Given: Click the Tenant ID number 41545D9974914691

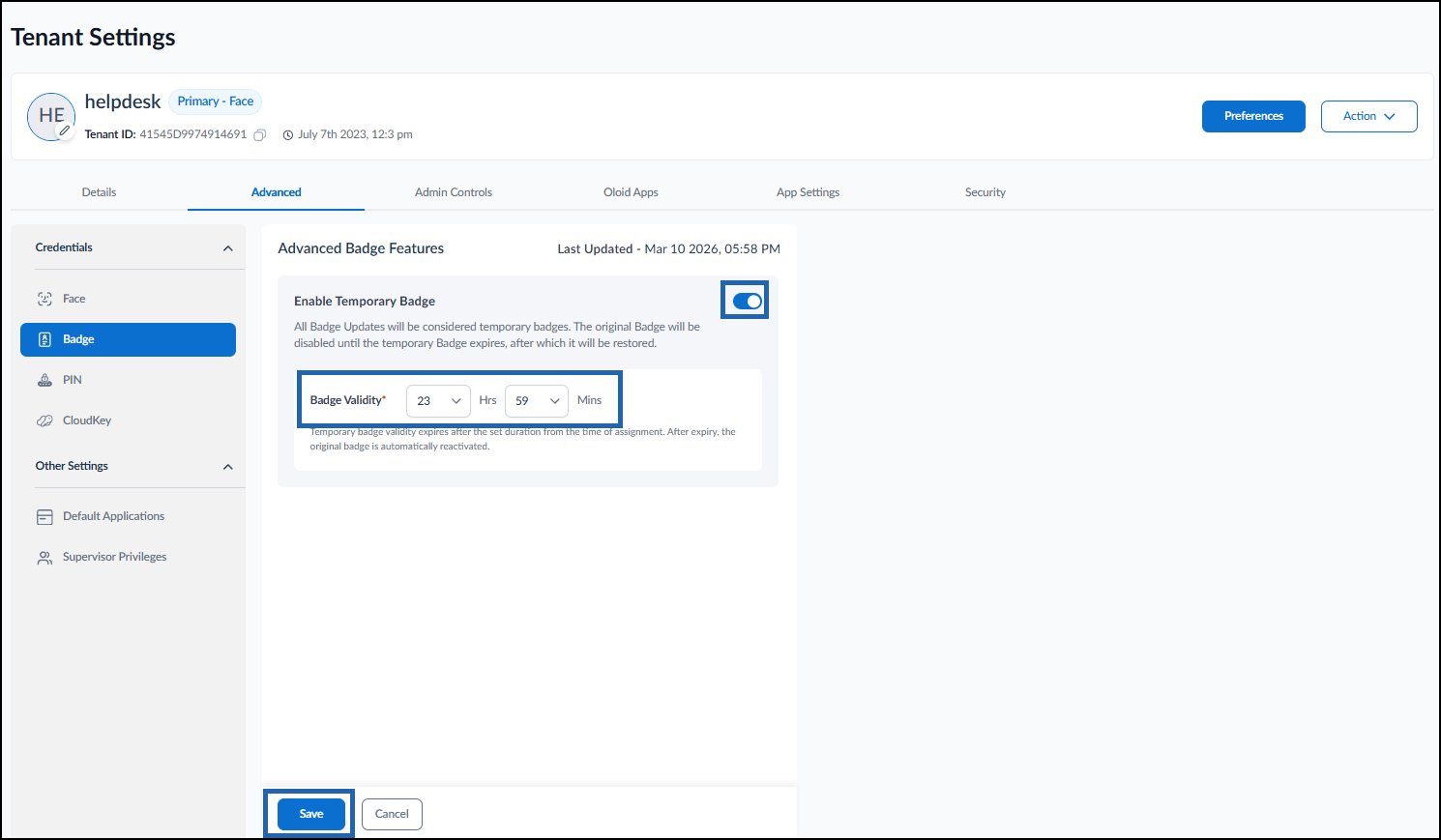Looking at the screenshot, I should pyautogui.click(x=193, y=134).
